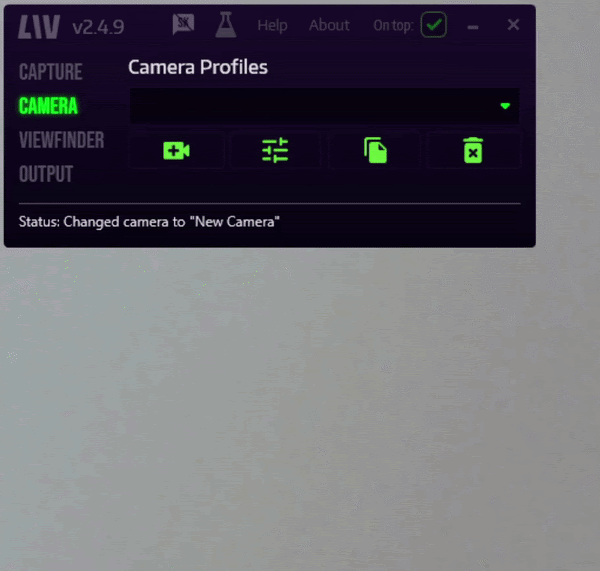Open the OUTPUT tab

(x=46, y=174)
